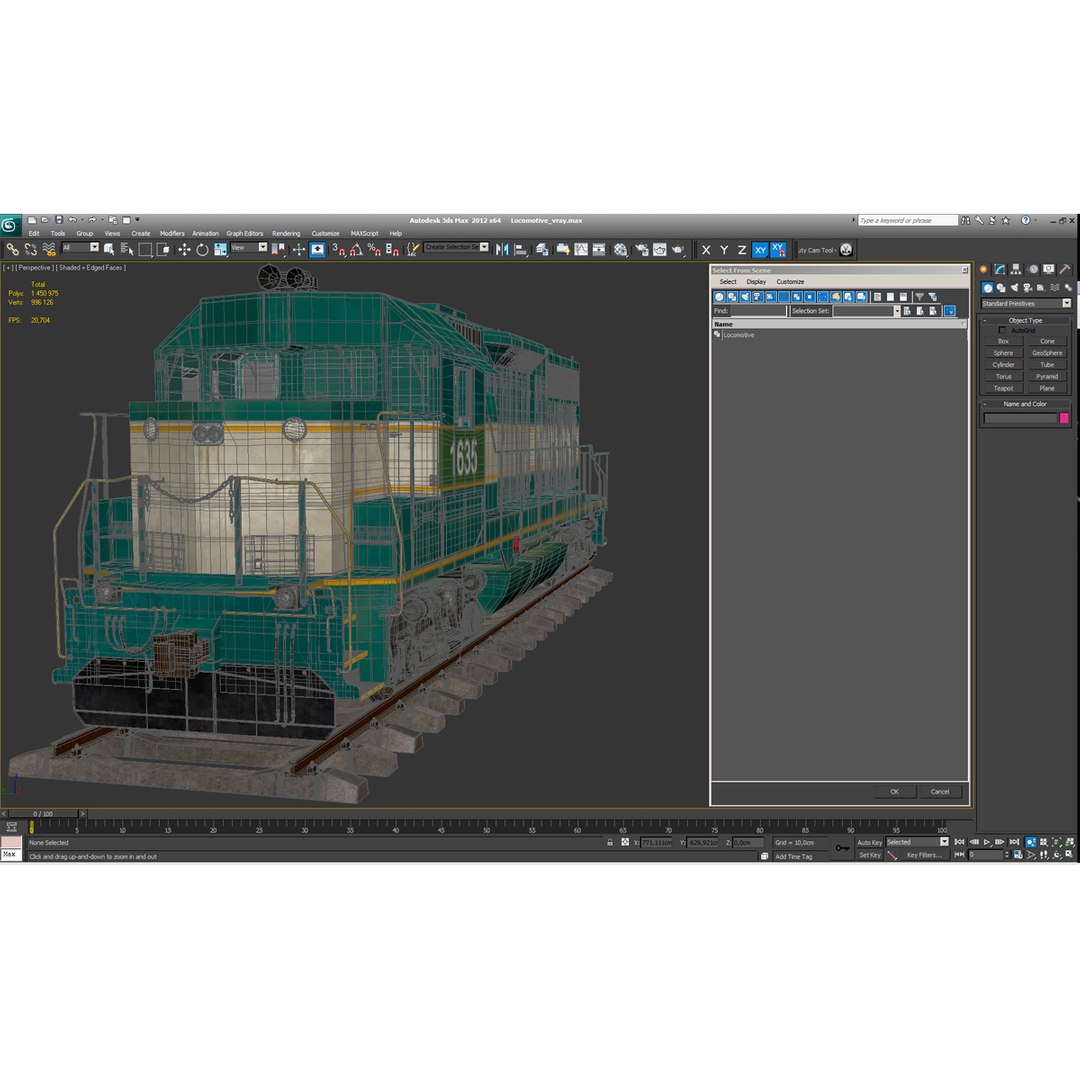Restrict to Z axis
1080x1080 pixels.
click(x=742, y=250)
